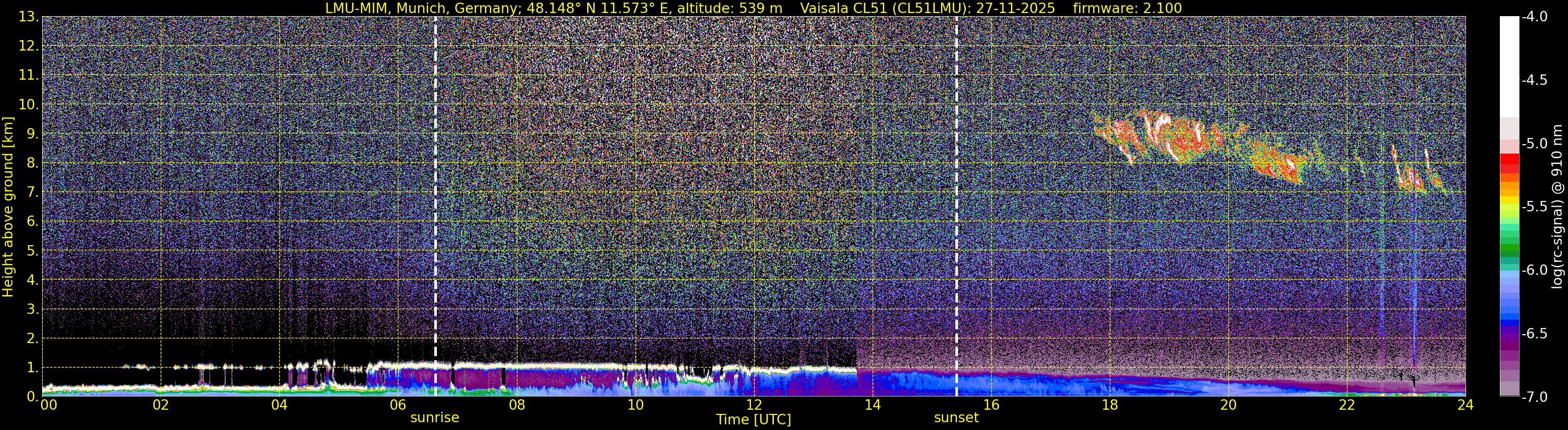Click the cloud patch near 8 km at 21 UTC
The height and width of the screenshot is (430, 1568).
1278,163
